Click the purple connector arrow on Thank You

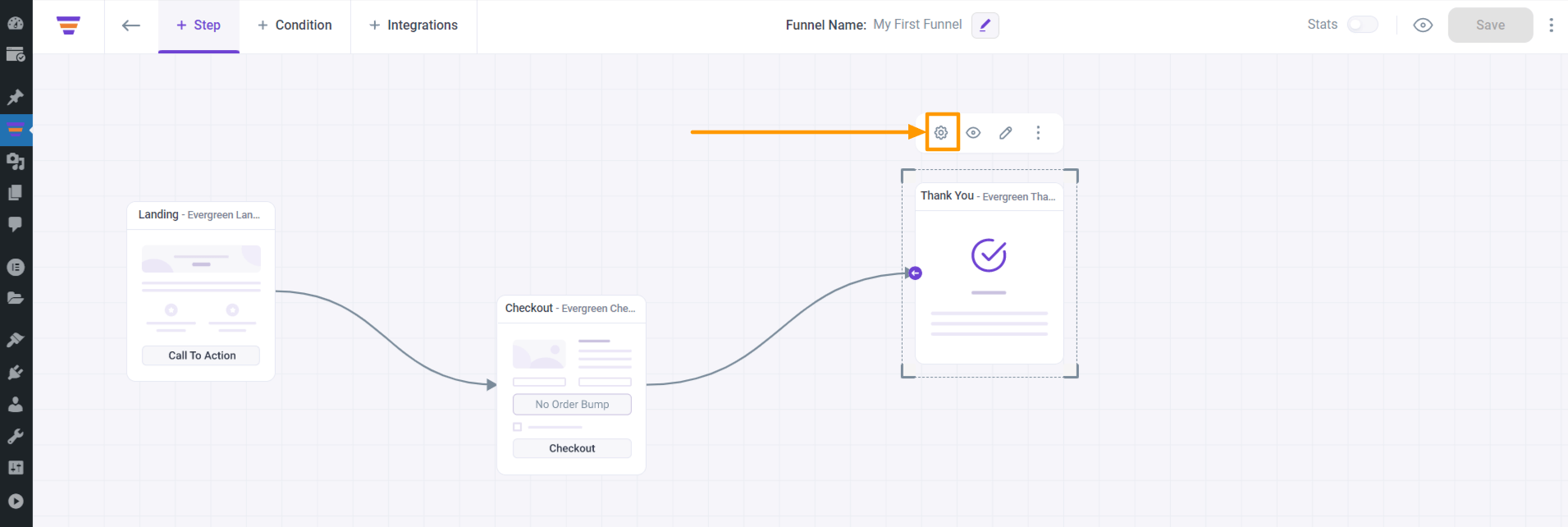tap(915, 273)
